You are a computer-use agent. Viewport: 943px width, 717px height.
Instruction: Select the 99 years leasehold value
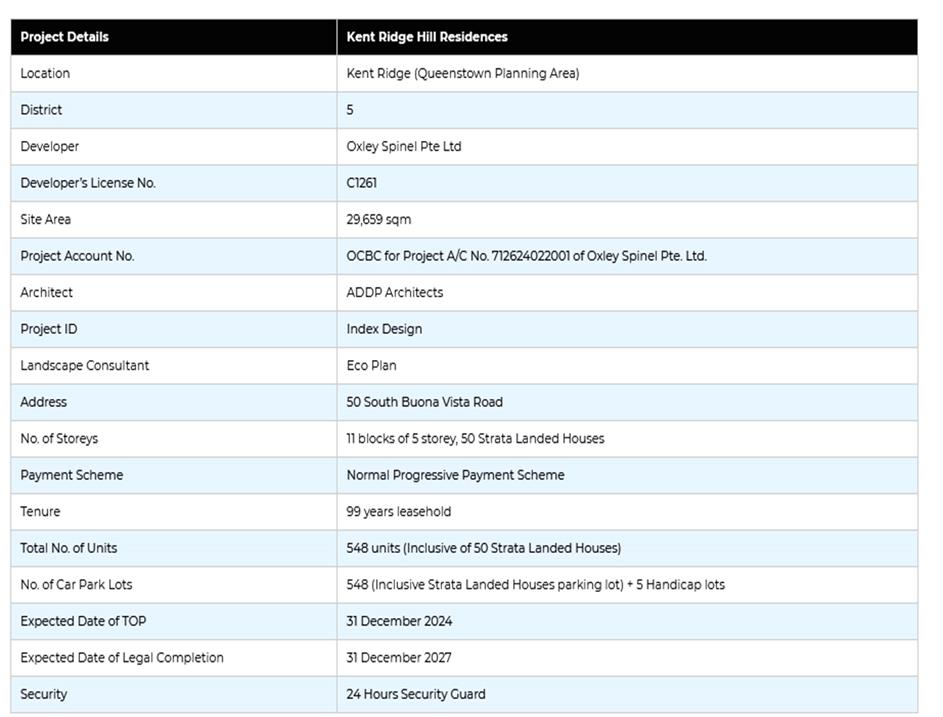pyautogui.click(x=399, y=511)
